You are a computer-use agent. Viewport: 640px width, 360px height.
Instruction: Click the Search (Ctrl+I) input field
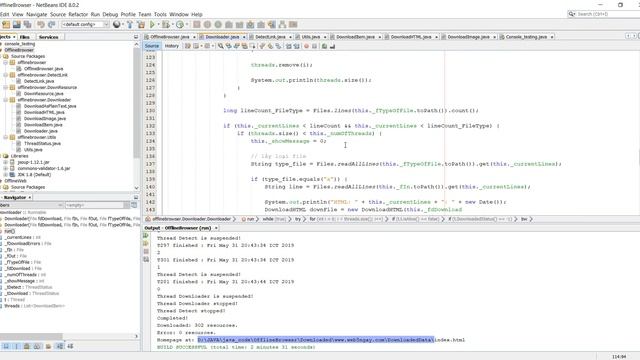pyautogui.click(x=607, y=14)
